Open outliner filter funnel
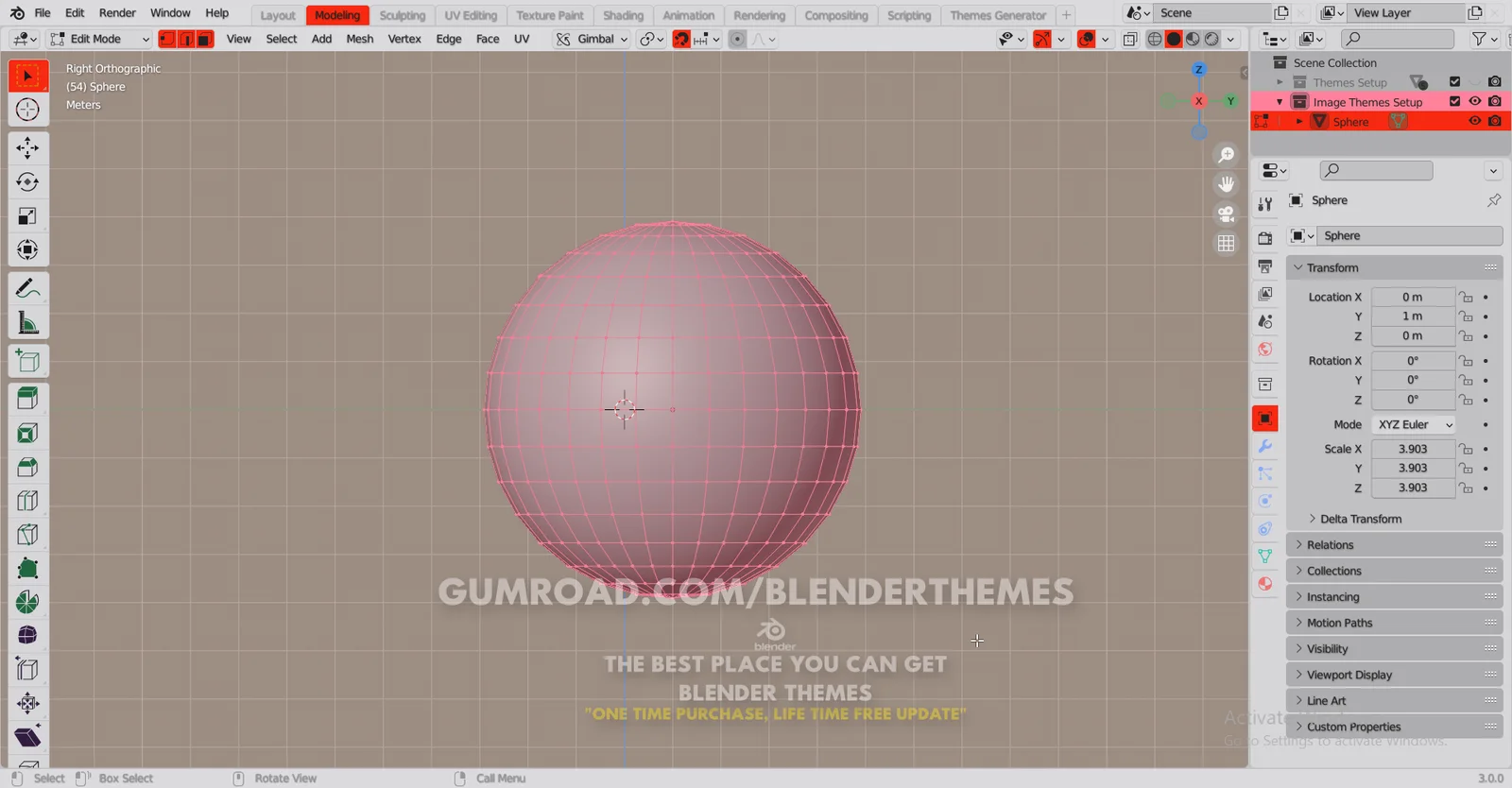The height and width of the screenshot is (788, 1512). point(1480,39)
